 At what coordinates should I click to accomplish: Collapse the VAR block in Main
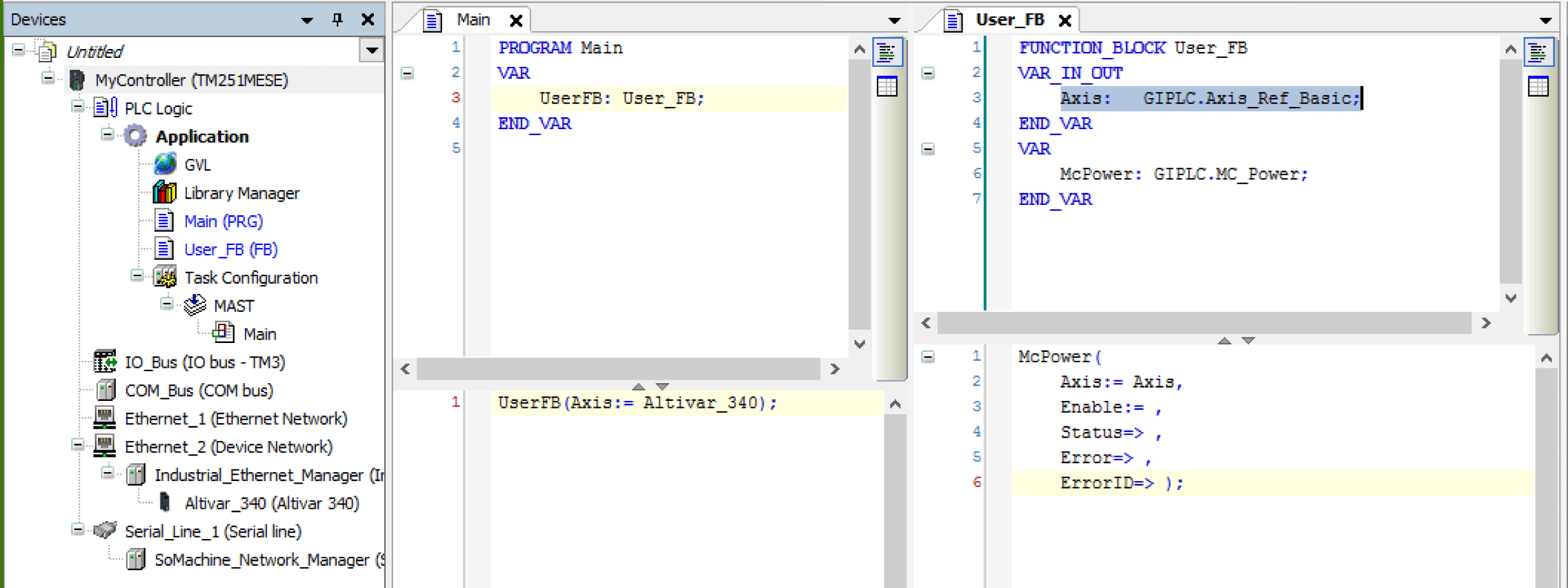pos(408,73)
